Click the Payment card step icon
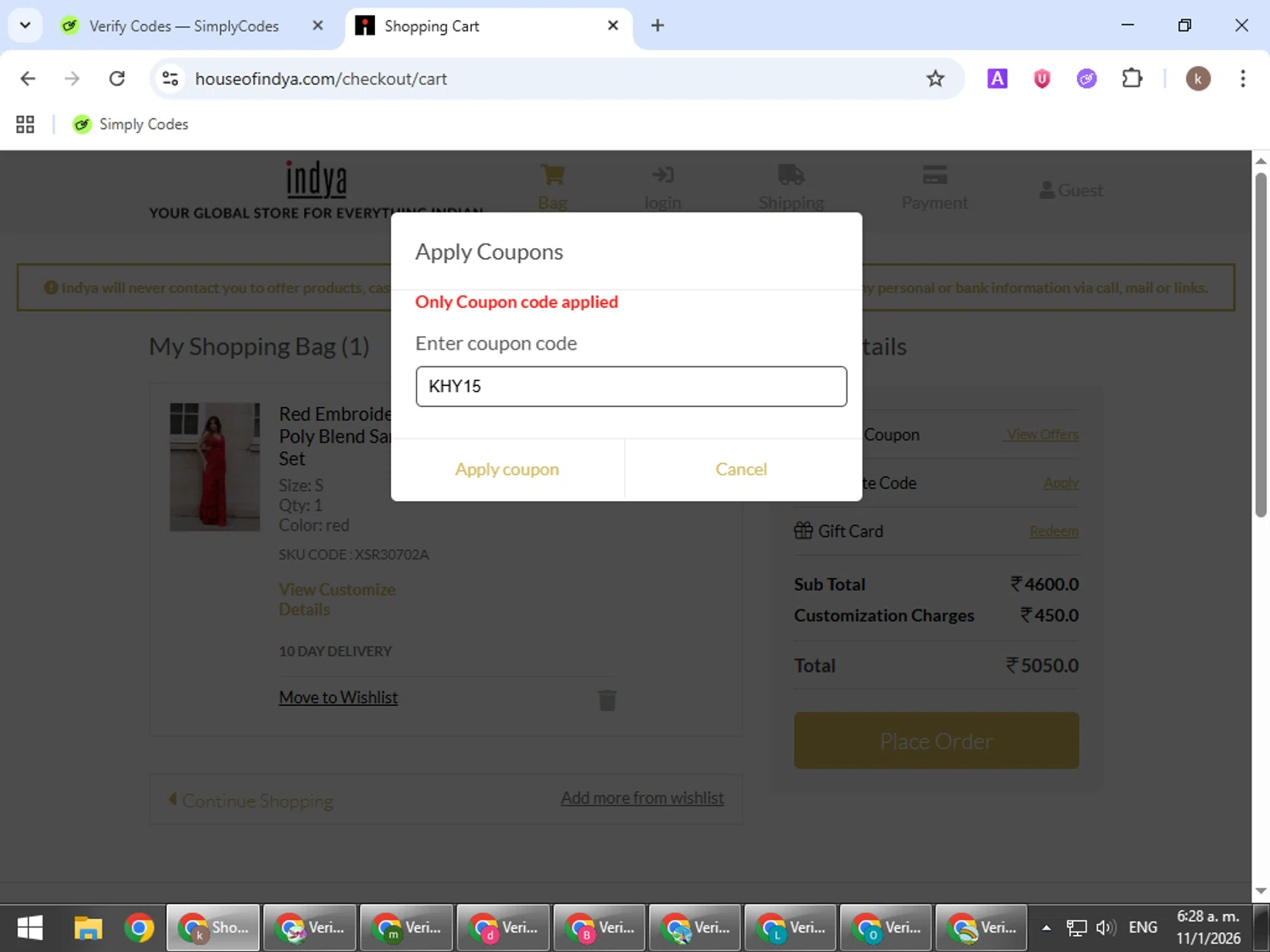This screenshot has height=952, width=1270. pyautogui.click(x=935, y=175)
